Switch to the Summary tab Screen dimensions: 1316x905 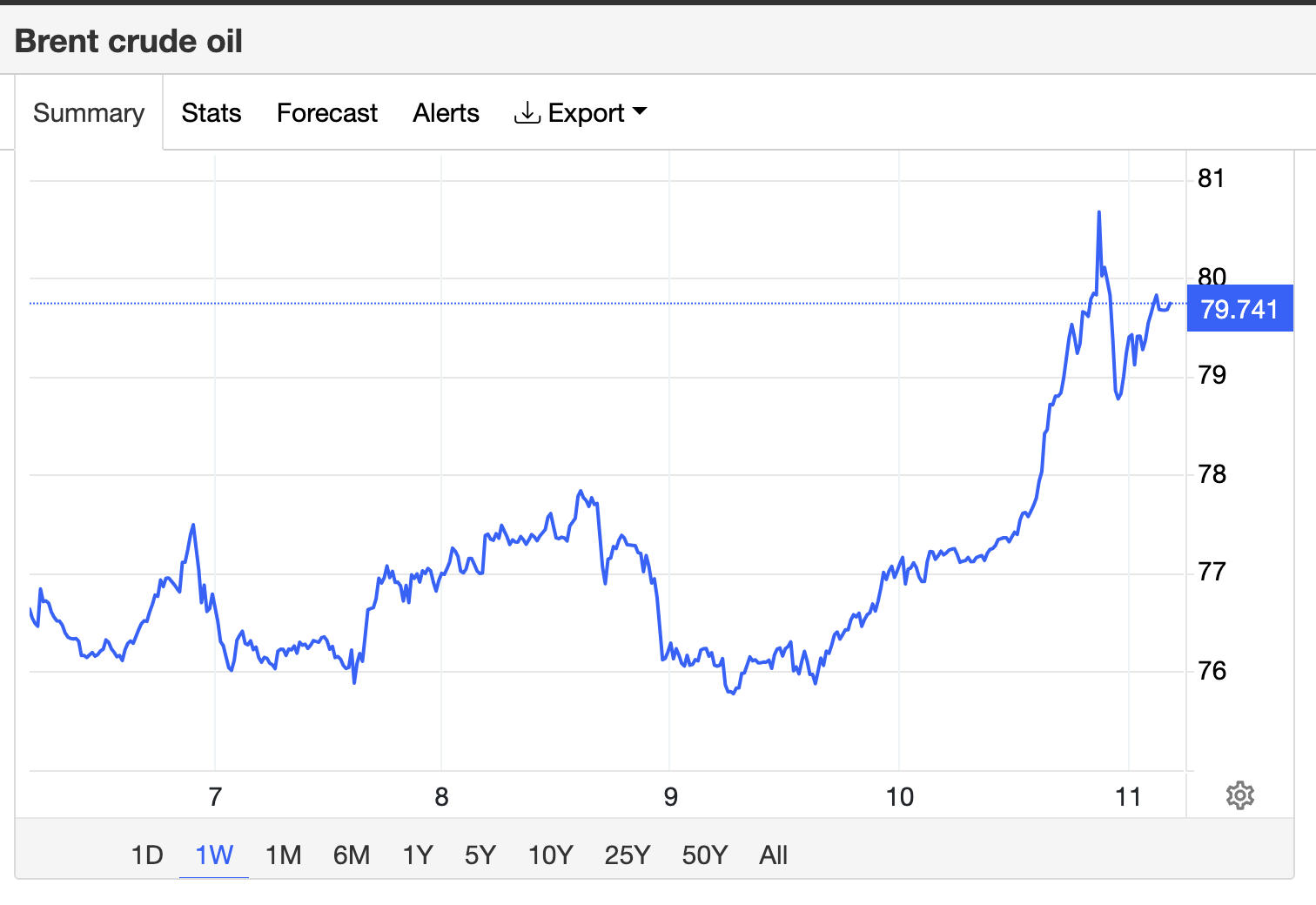coord(89,113)
